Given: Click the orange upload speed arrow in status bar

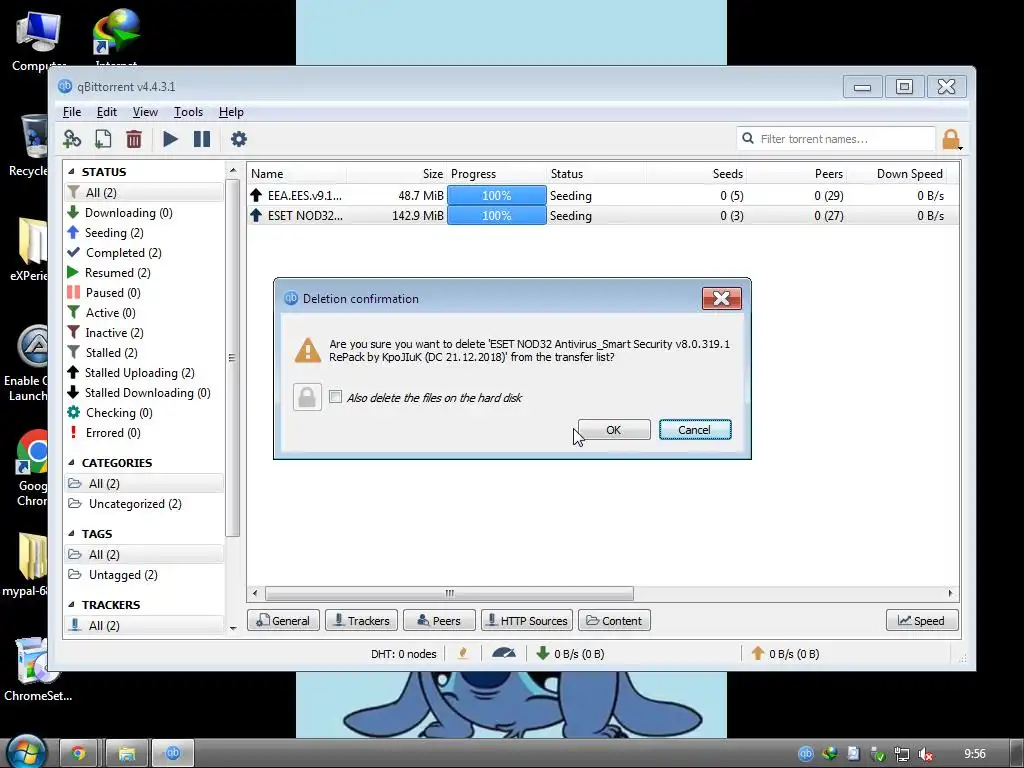Looking at the screenshot, I should 758,653.
